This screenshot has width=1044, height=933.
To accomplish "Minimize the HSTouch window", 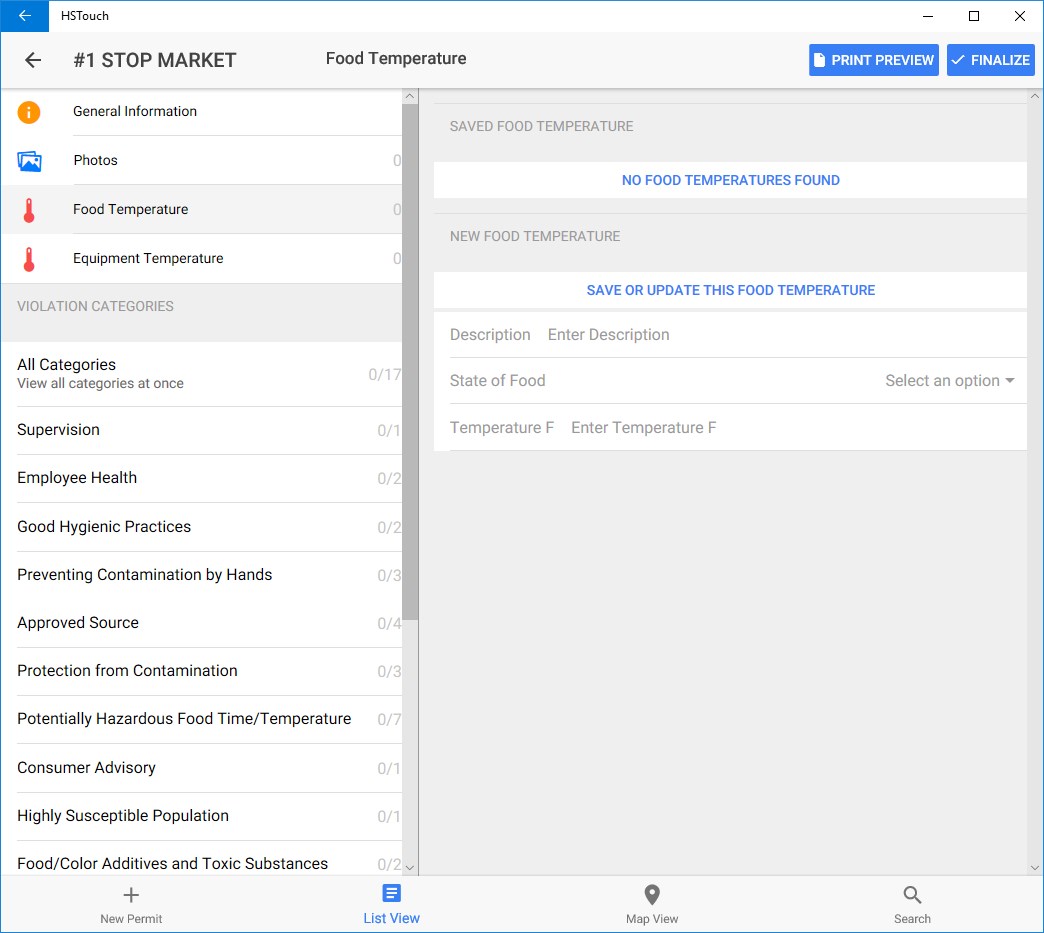I will pos(928,16).
